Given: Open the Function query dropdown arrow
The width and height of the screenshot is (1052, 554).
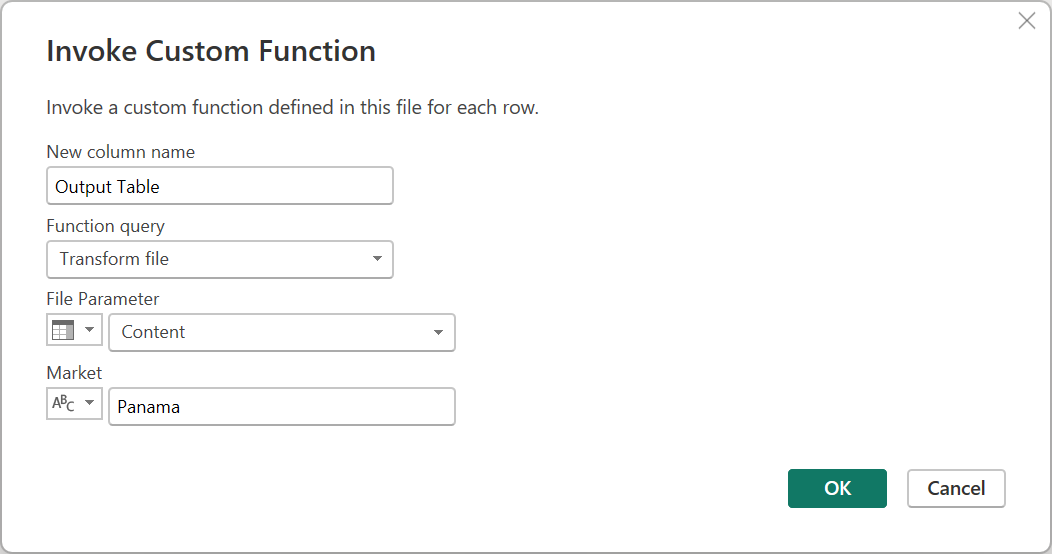Looking at the screenshot, I should click(x=377, y=259).
